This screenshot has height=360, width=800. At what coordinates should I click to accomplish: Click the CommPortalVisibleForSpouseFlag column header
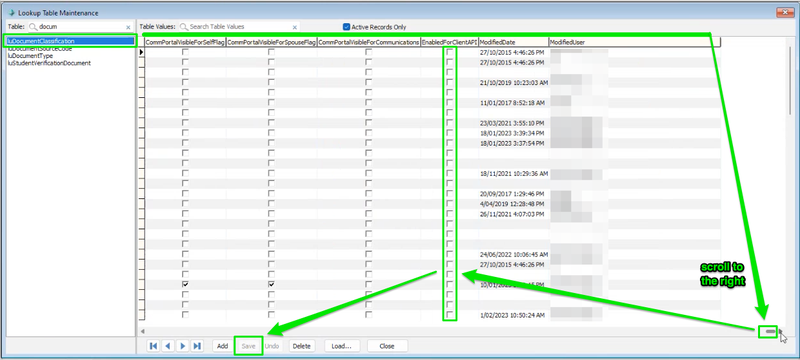pyautogui.click(x=271, y=42)
